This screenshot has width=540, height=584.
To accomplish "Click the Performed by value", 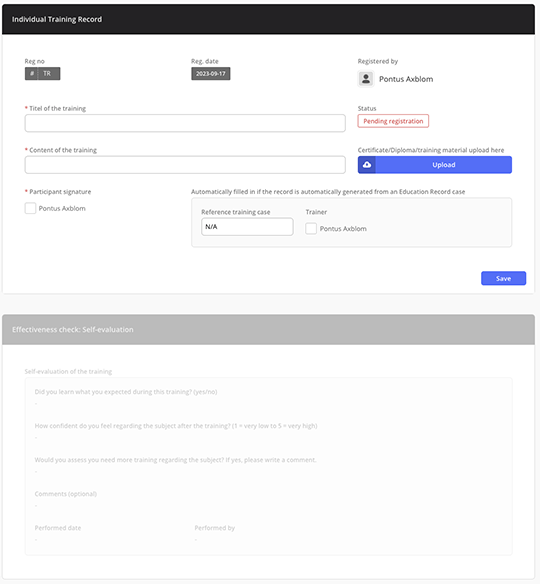I will (196, 539).
